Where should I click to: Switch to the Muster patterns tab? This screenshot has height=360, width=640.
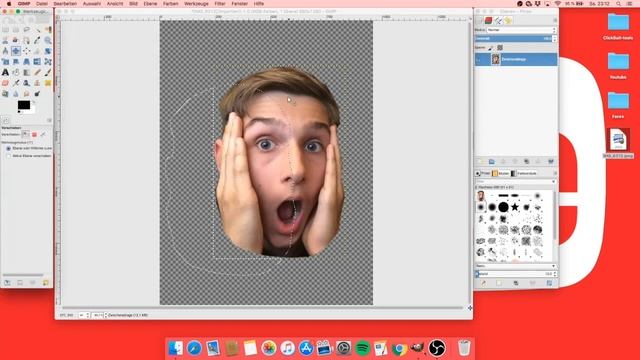click(x=500, y=173)
